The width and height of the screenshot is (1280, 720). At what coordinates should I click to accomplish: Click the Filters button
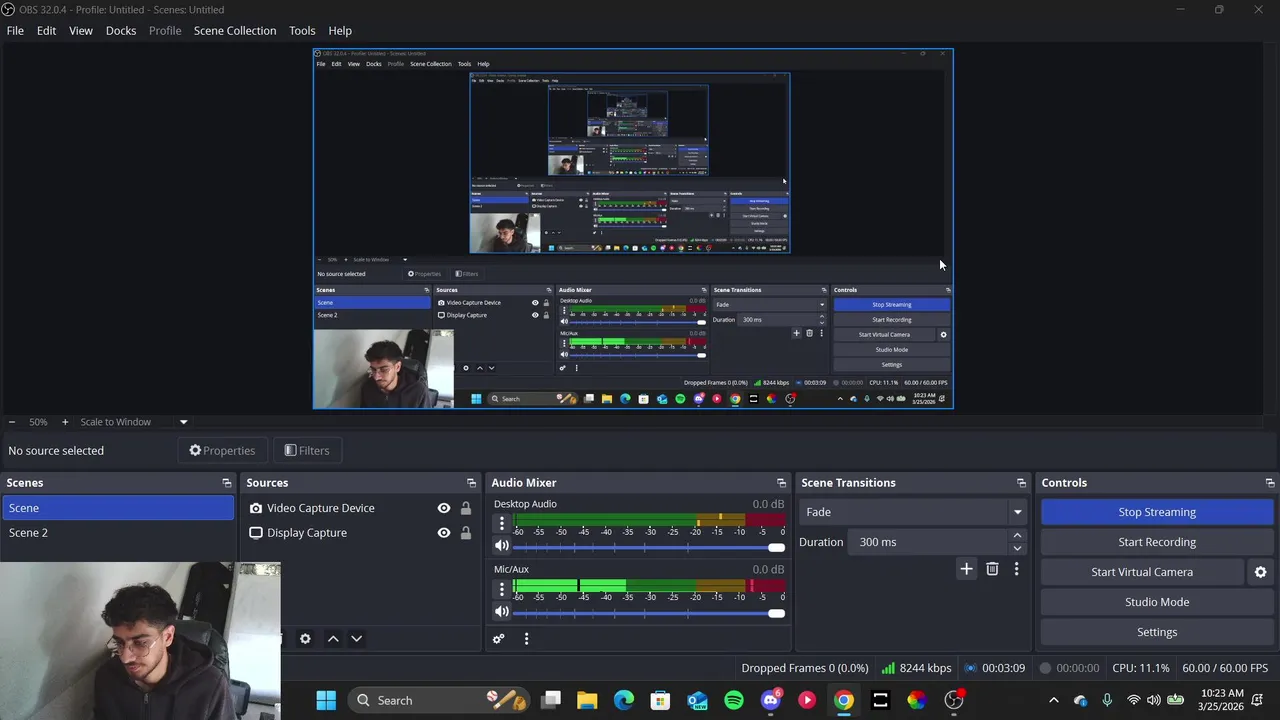tap(306, 451)
